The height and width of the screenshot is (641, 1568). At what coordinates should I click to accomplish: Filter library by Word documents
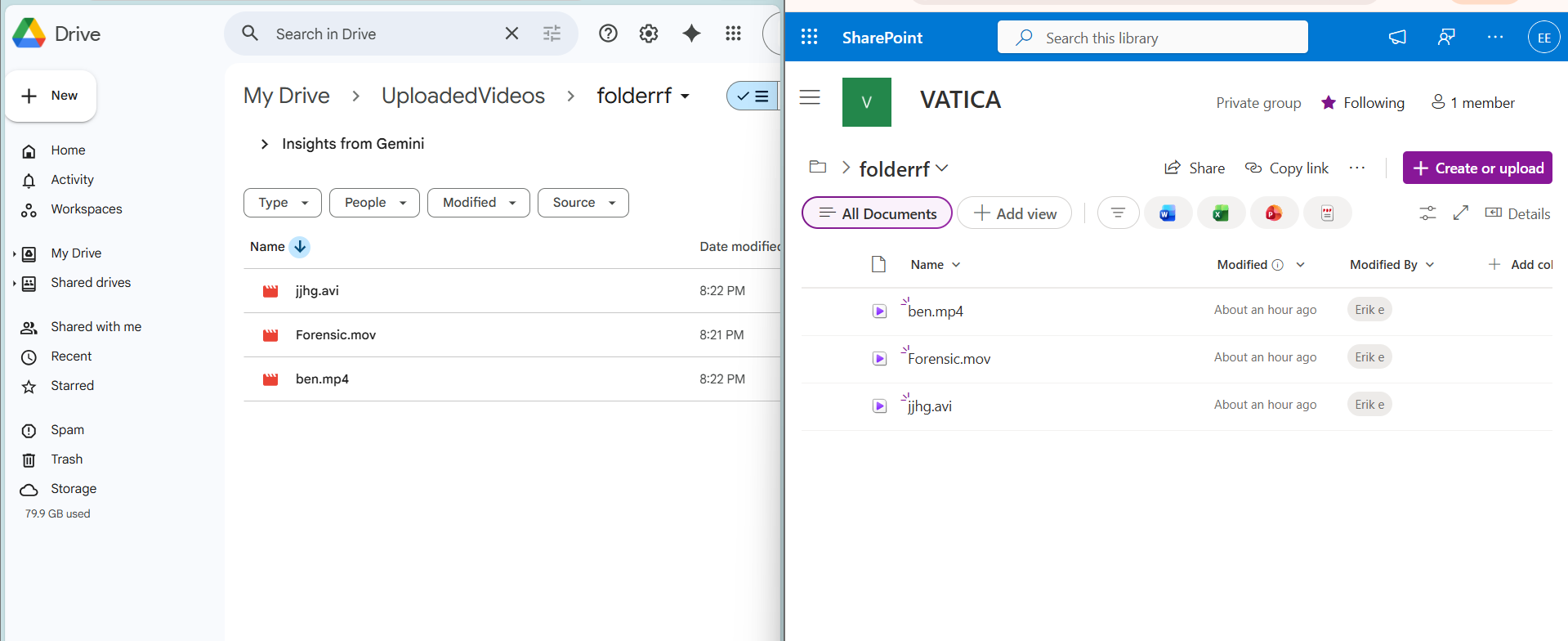tap(1168, 213)
